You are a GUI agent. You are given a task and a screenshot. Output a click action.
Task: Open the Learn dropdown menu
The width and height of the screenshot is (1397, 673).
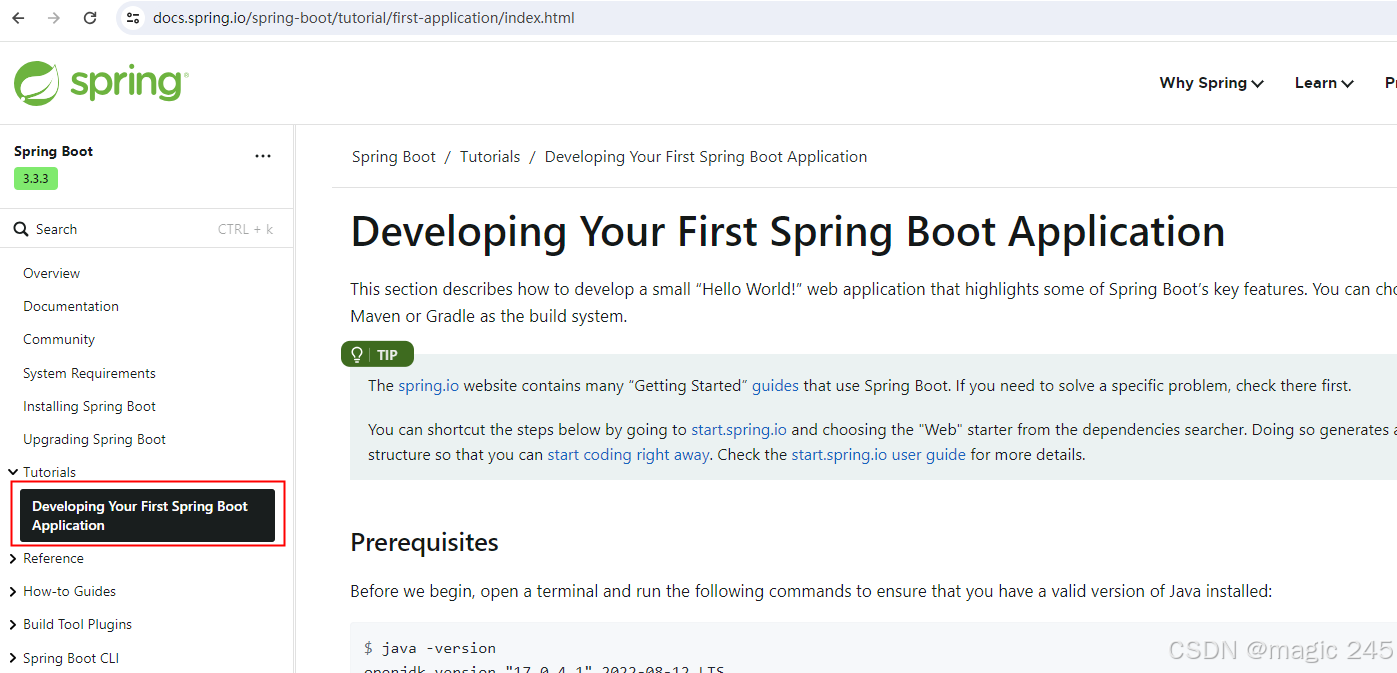coord(1324,83)
